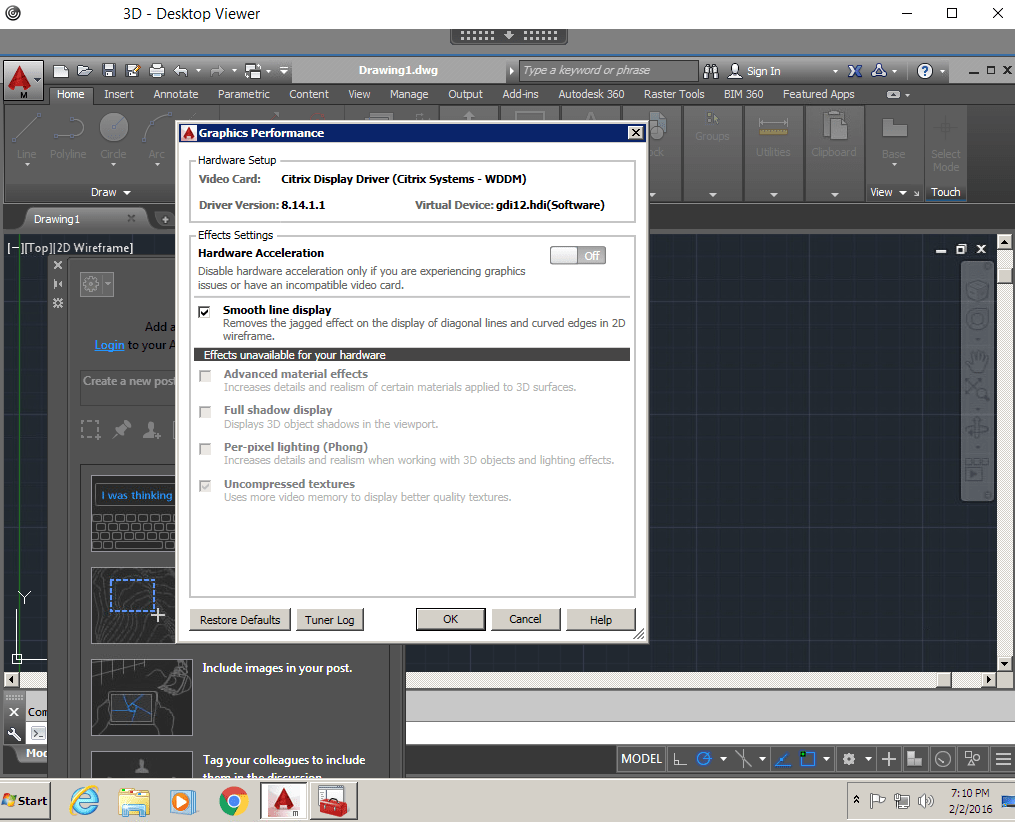This screenshot has height=822, width=1015.
Task: Expand the Sign In dropdown arrow
Action: click(835, 71)
